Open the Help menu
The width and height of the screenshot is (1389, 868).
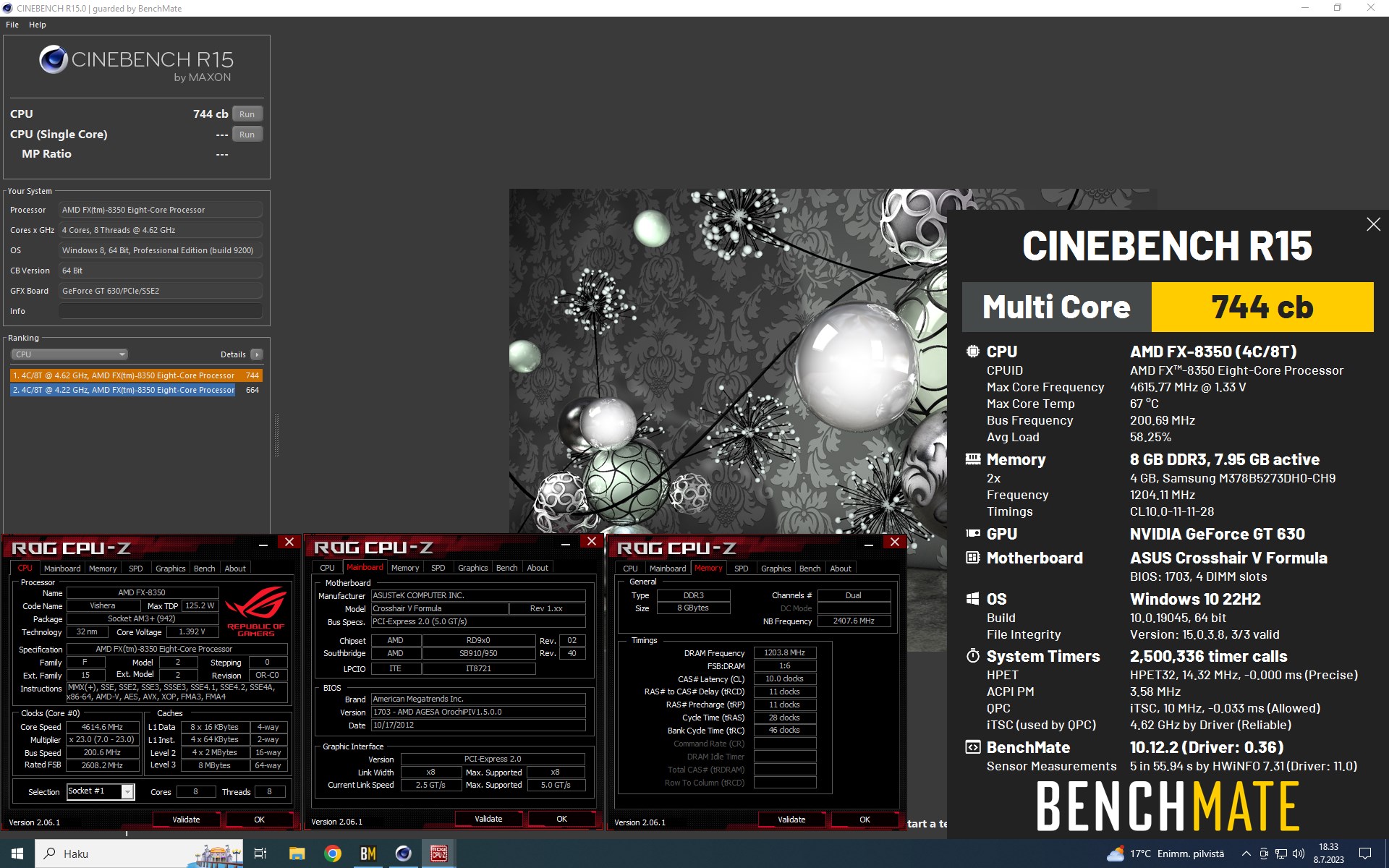pyautogui.click(x=38, y=25)
